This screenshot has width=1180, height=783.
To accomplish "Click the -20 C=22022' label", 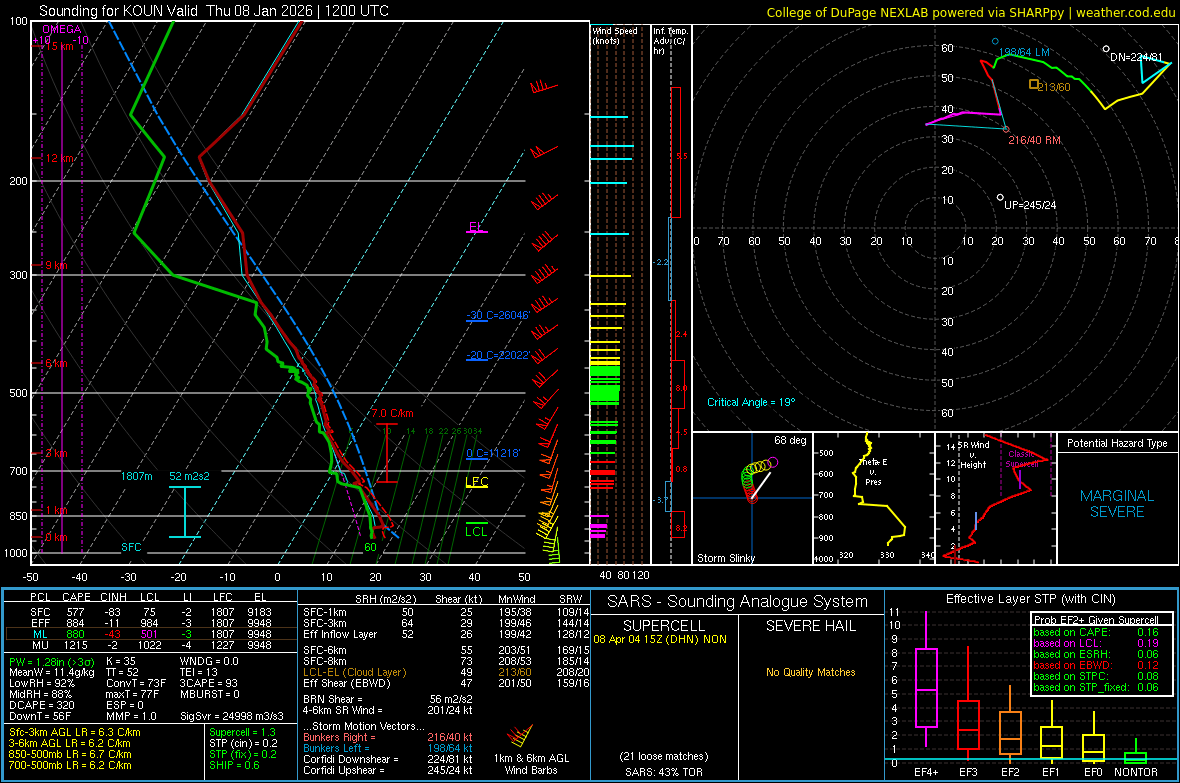I will [x=497, y=355].
